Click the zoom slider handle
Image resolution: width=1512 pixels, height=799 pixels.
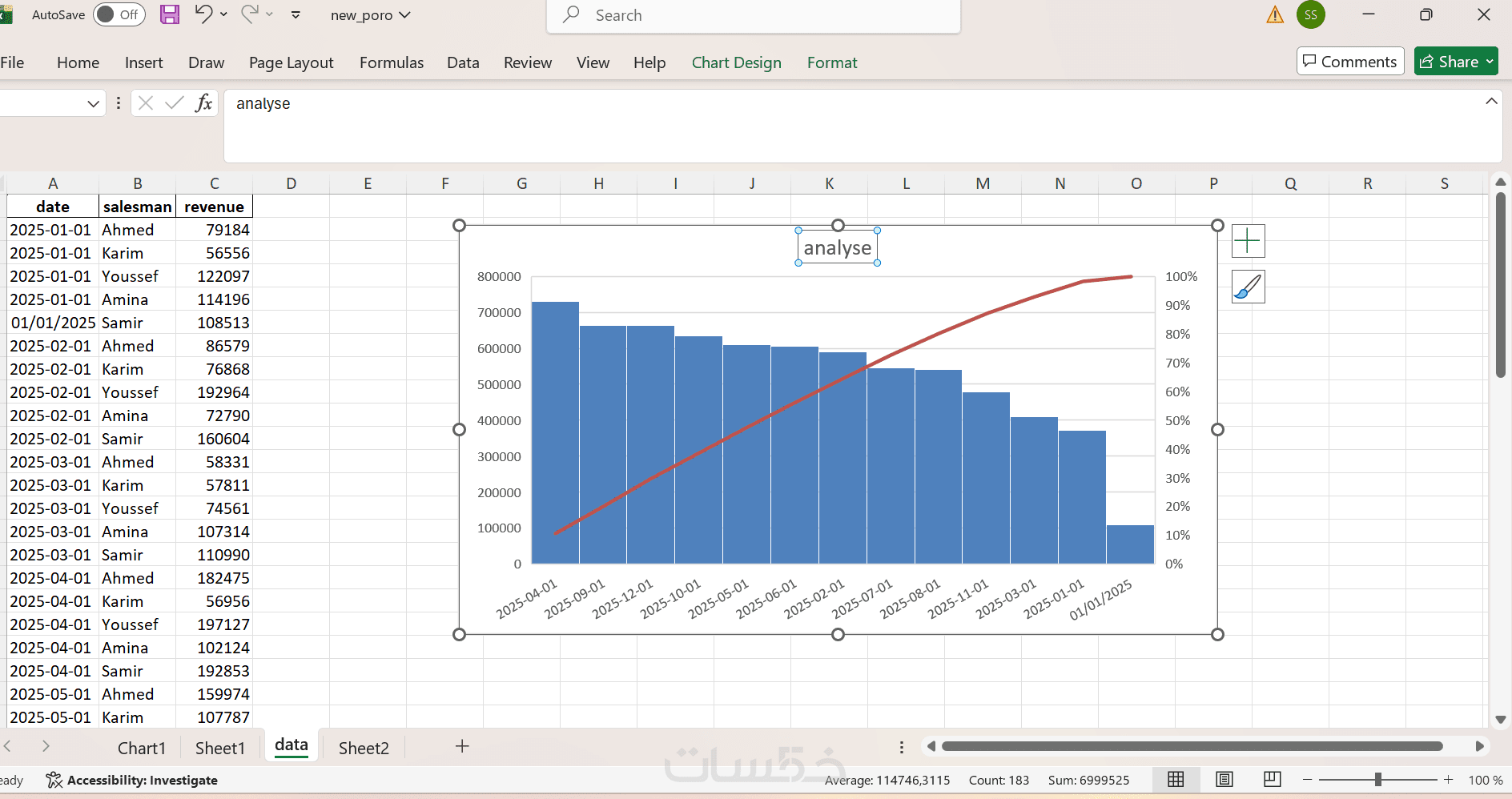[1378, 779]
